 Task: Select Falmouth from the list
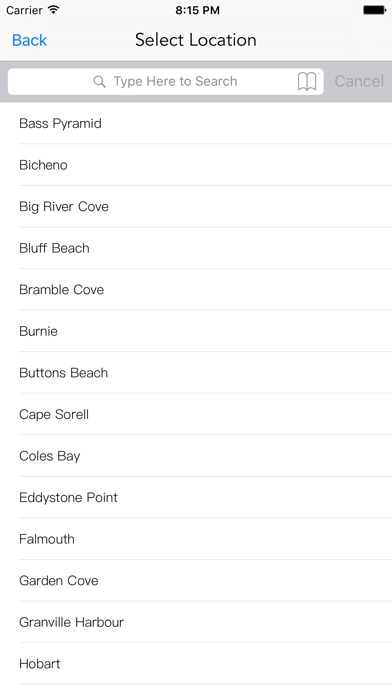point(196,539)
